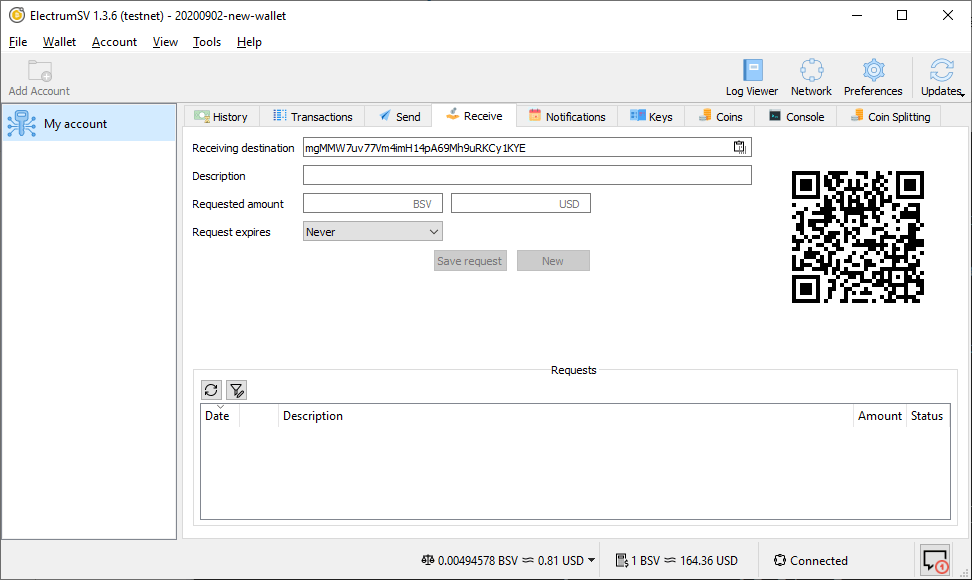
Task: Open the View menu
Action: tap(166, 42)
